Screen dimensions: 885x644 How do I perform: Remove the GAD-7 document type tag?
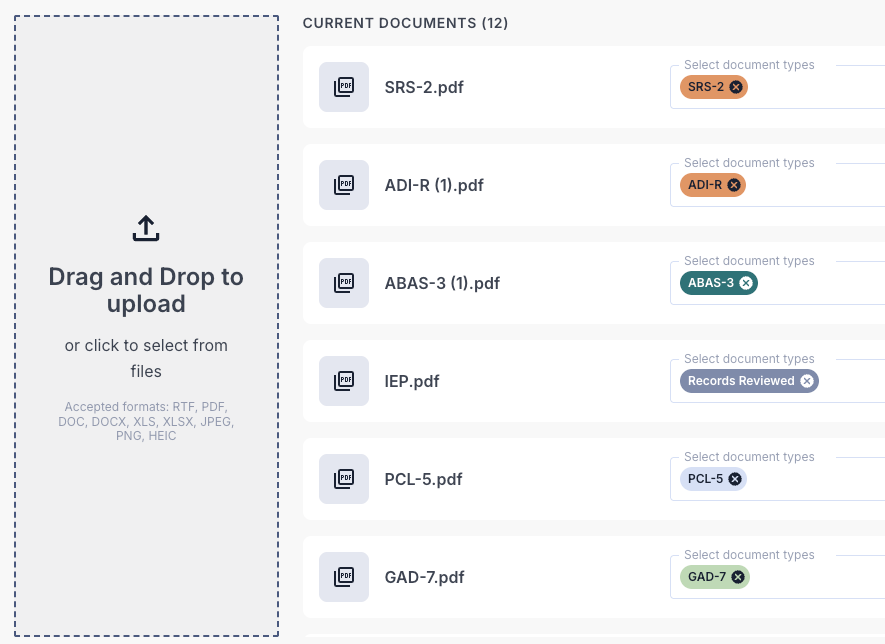[736, 577]
